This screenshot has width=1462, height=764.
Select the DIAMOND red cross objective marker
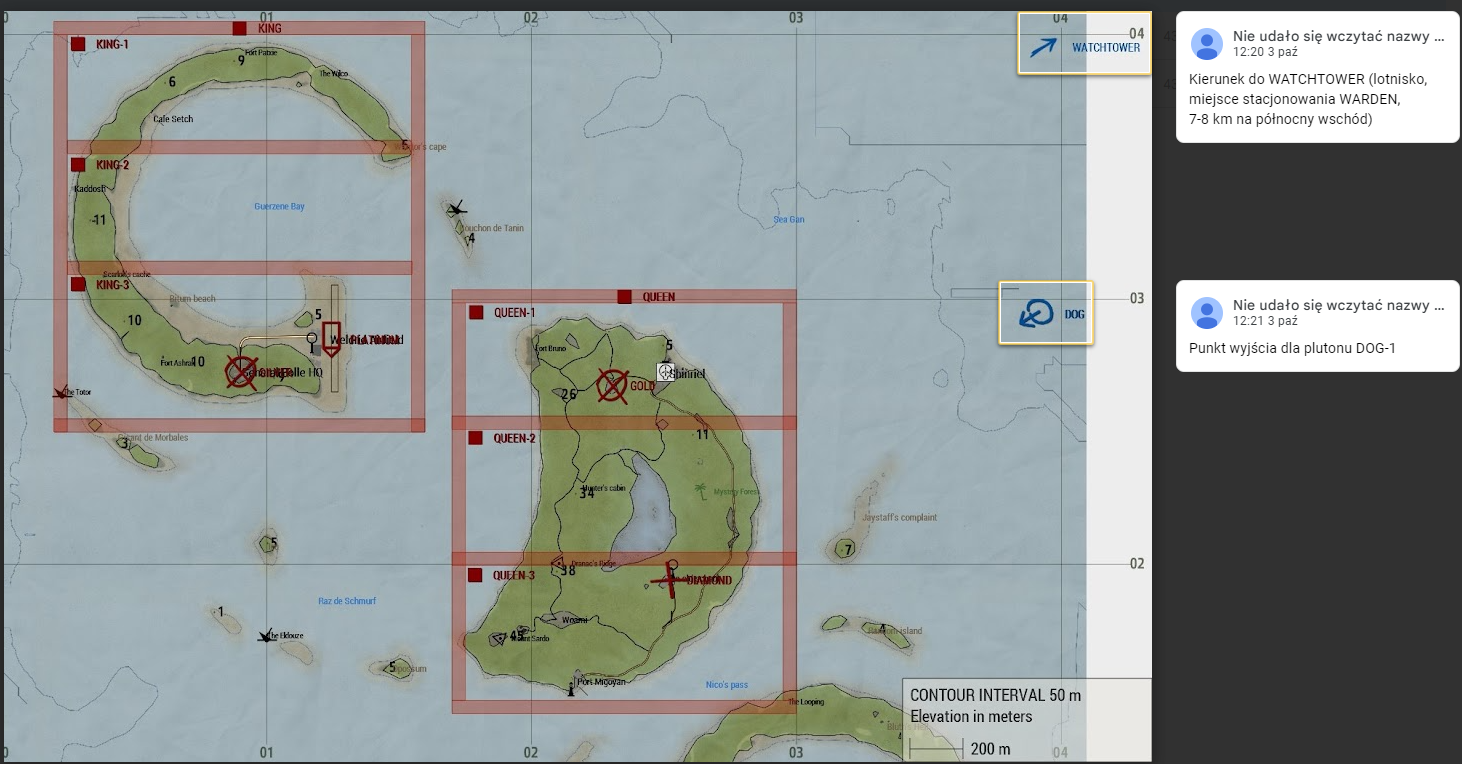(671, 580)
